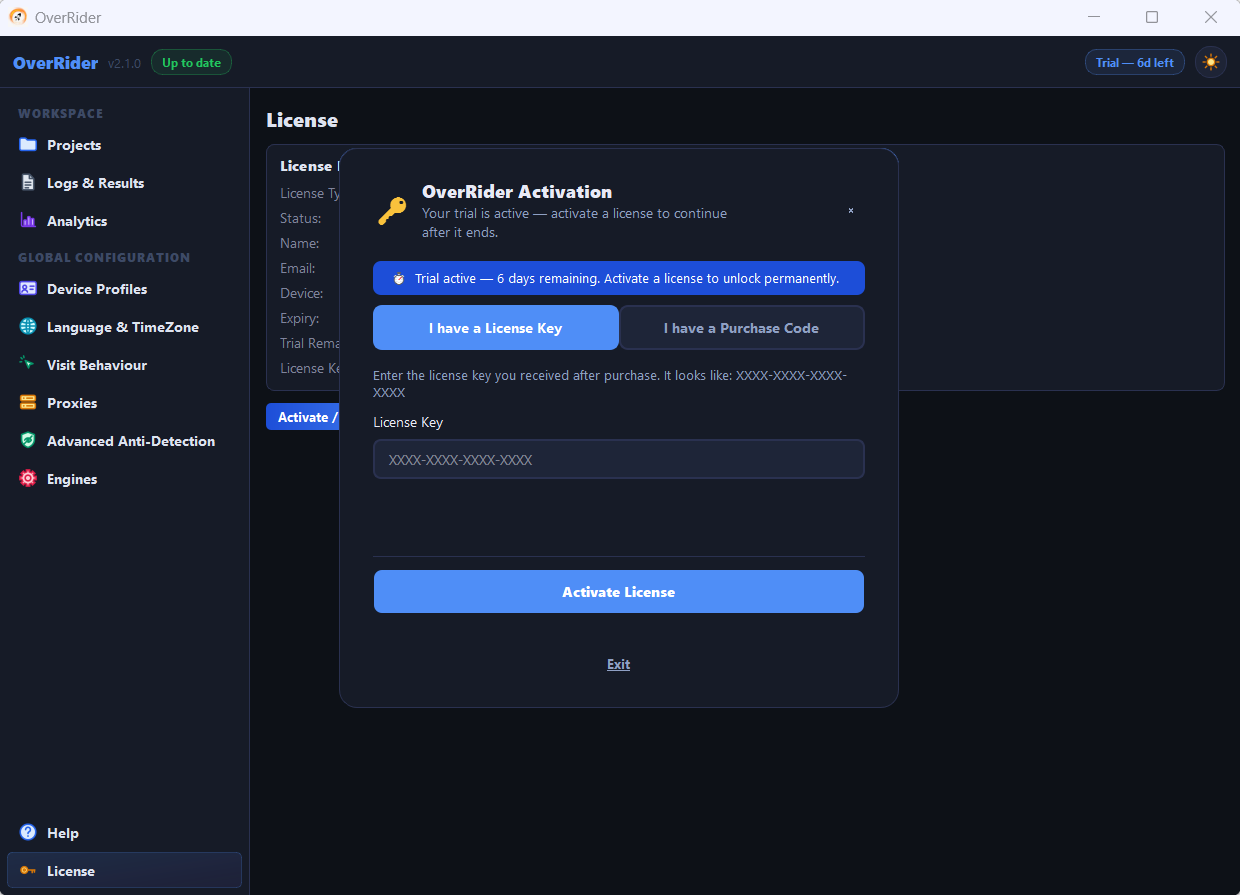
Task: Click the Language & TimeZone globe icon
Action: tap(28, 327)
